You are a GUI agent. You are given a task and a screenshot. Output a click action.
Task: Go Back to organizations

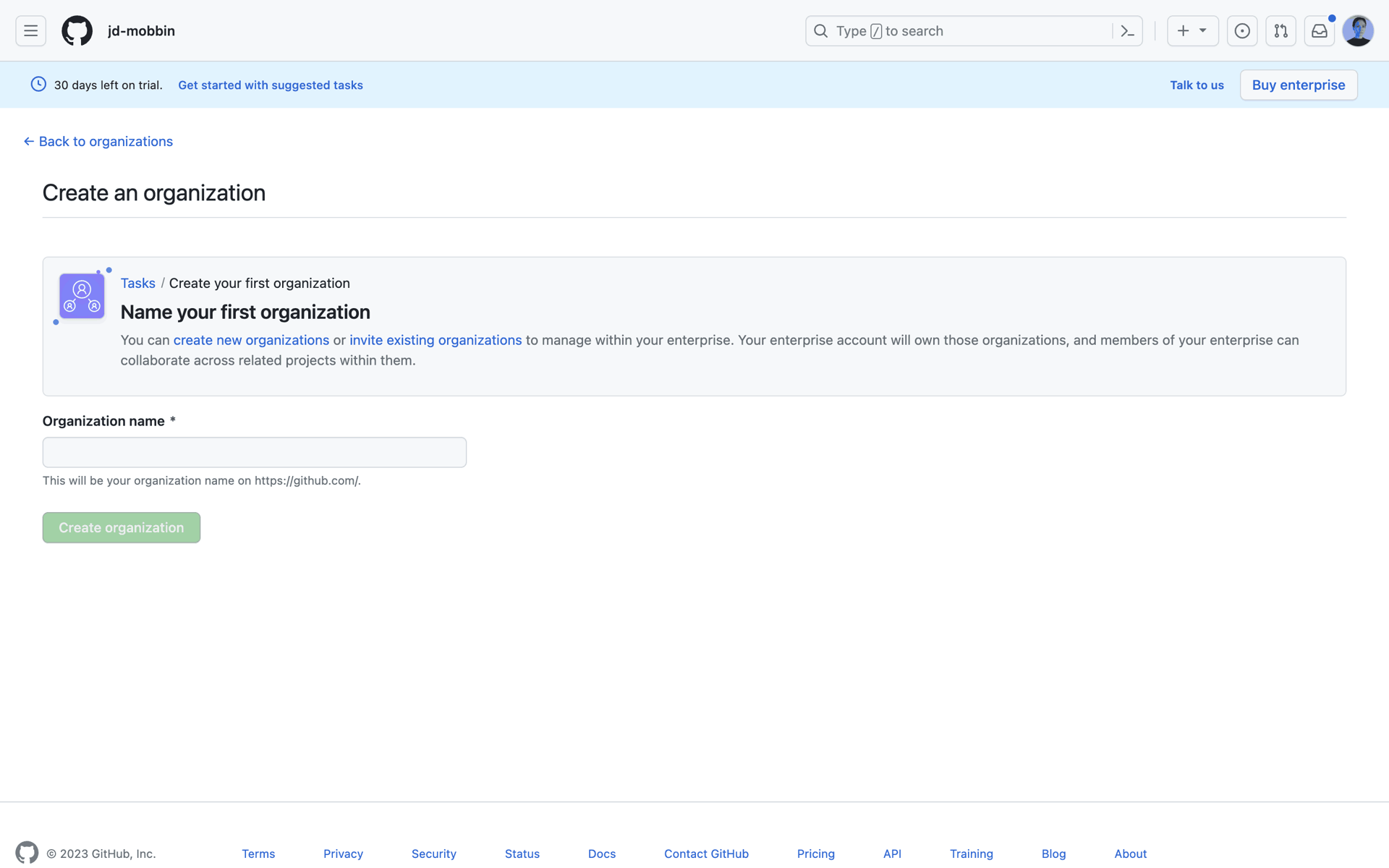(98, 141)
